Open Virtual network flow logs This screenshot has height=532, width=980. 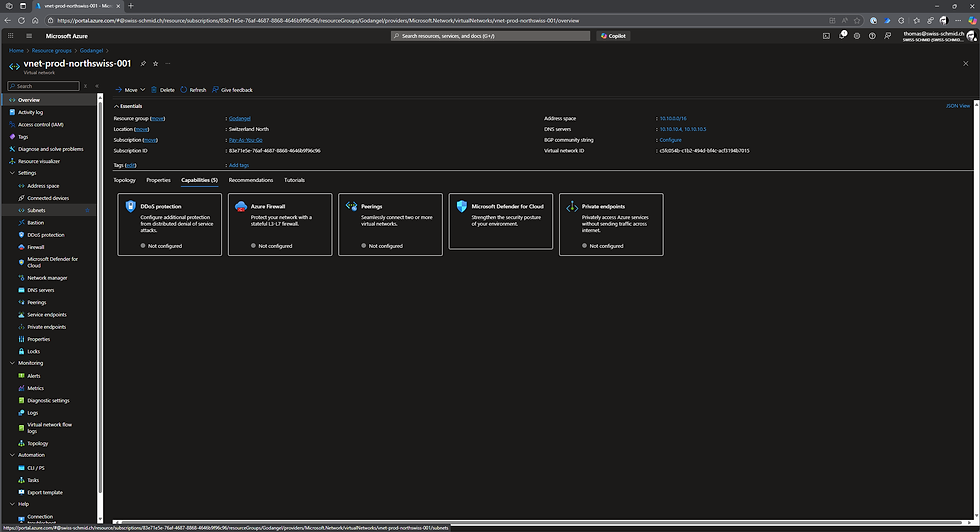pyautogui.click(x=50, y=428)
